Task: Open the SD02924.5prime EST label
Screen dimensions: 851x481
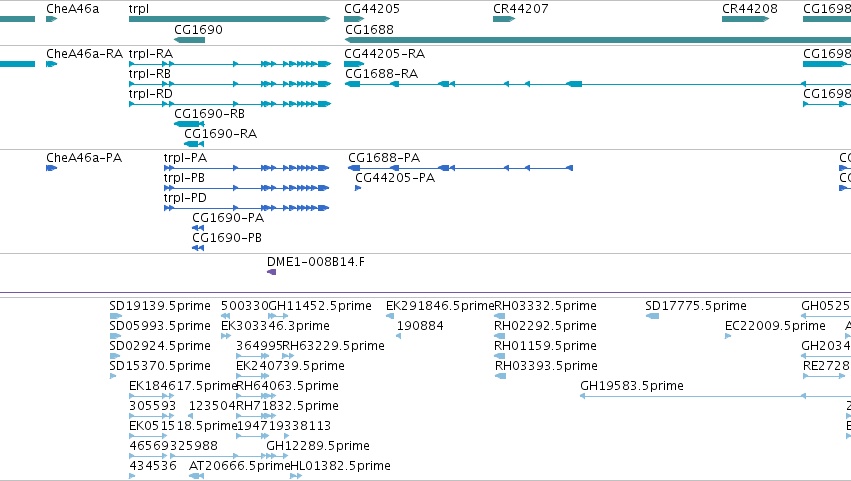Action: pos(160,346)
